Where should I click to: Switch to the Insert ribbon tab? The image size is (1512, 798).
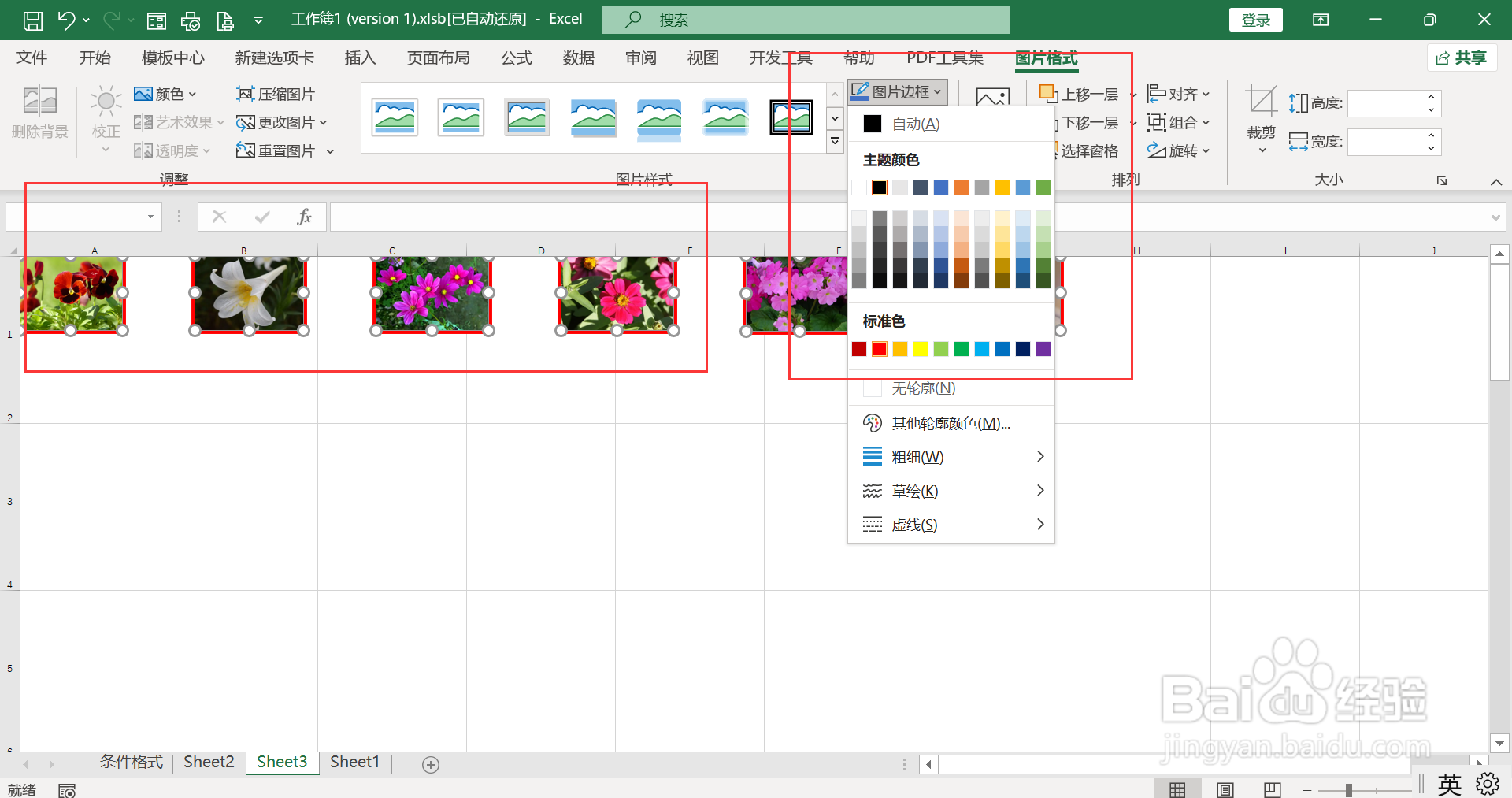tap(360, 58)
